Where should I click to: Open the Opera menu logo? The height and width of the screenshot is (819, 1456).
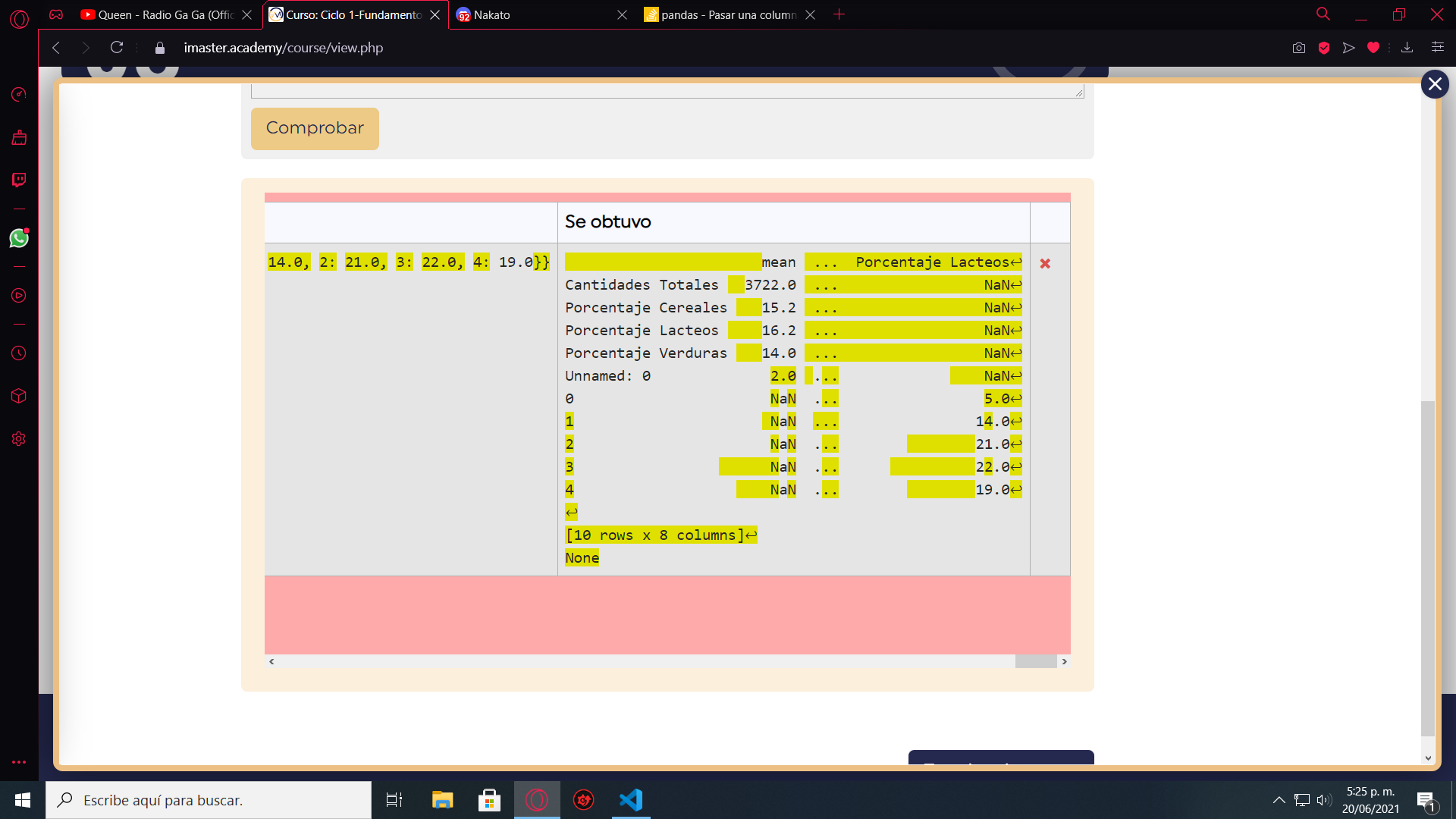pyautogui.click(x=19, y=18)
